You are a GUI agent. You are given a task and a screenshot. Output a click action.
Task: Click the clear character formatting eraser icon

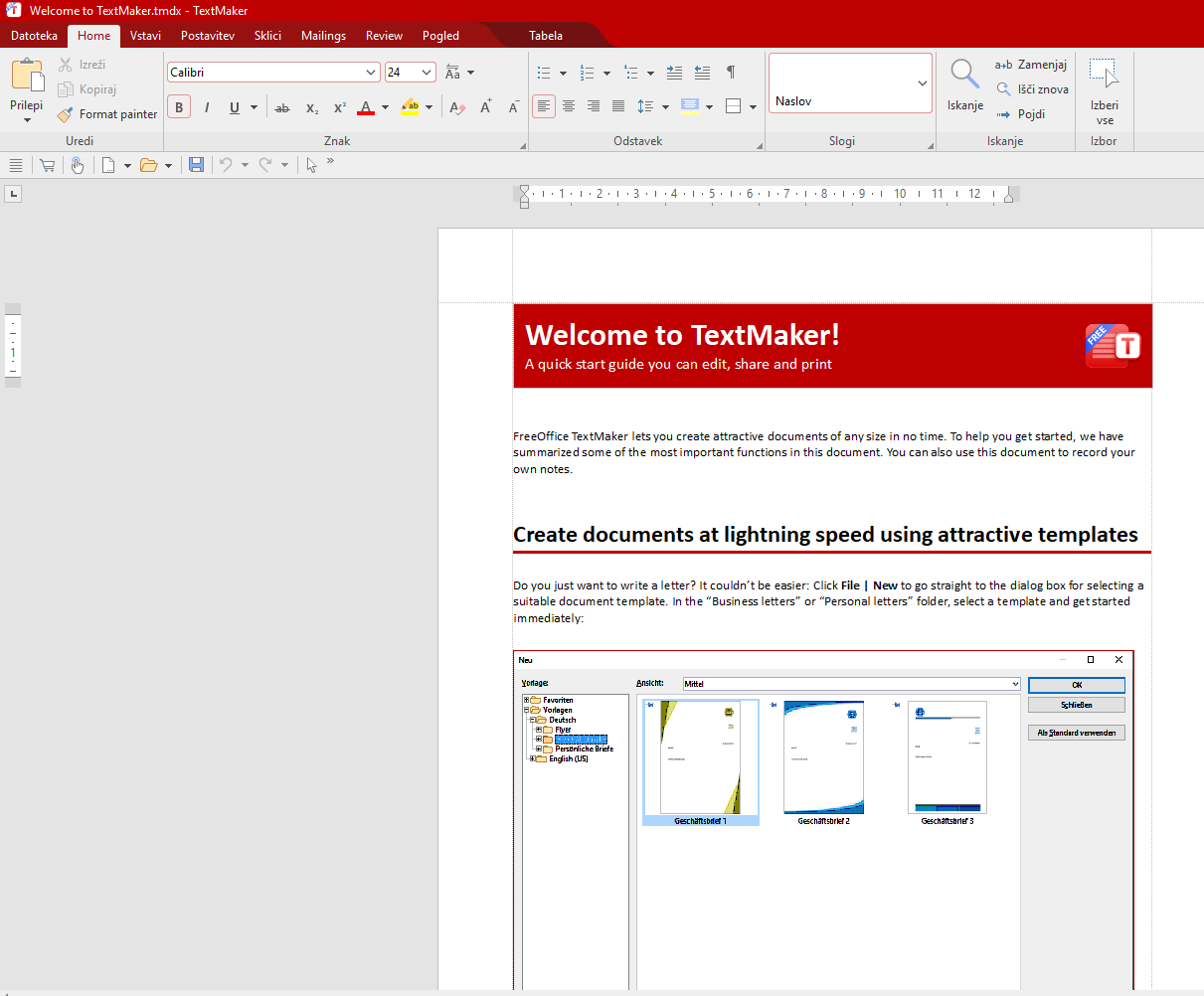tap(457, 107)
